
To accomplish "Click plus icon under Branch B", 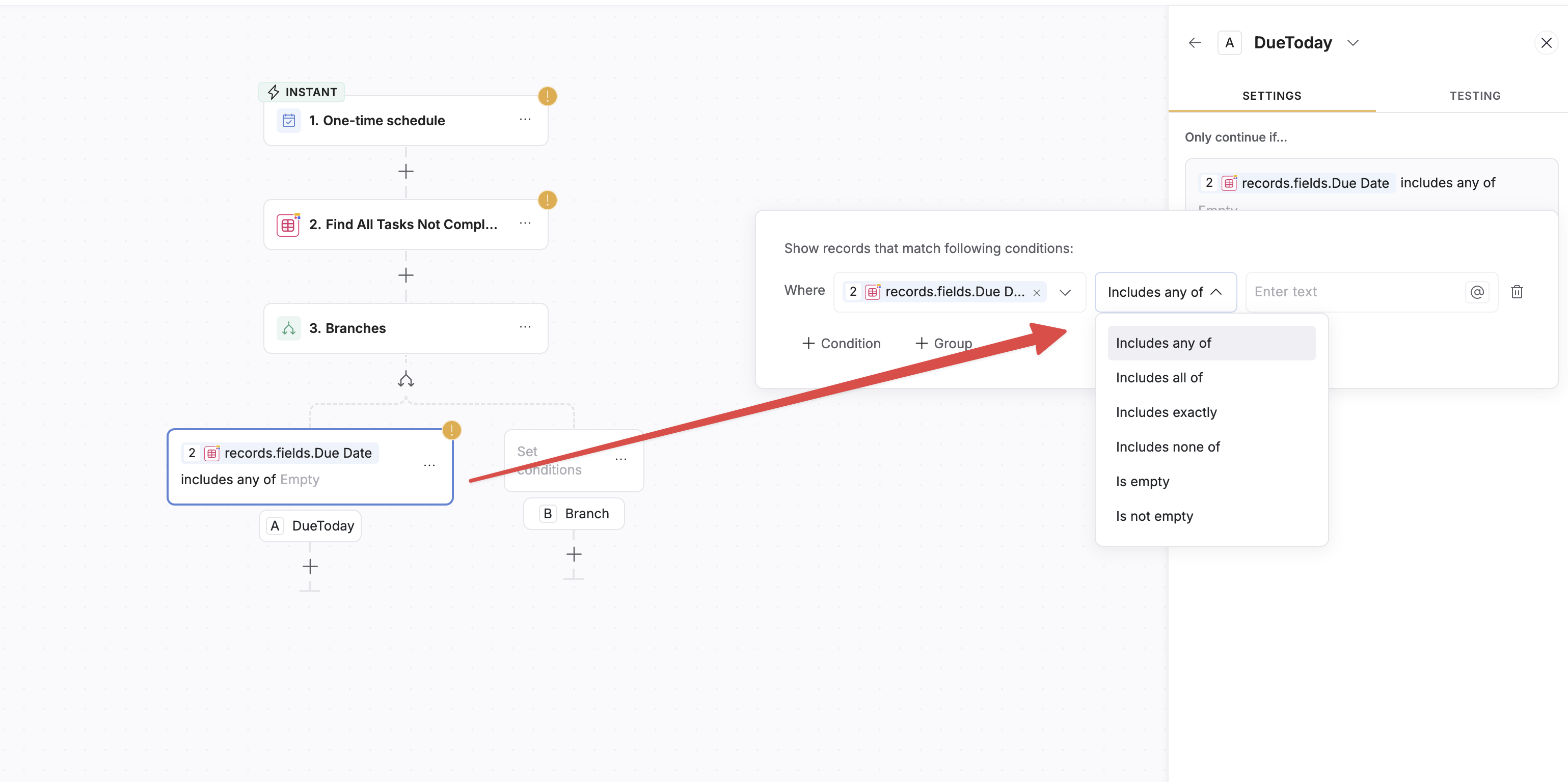I will [574, 554].
